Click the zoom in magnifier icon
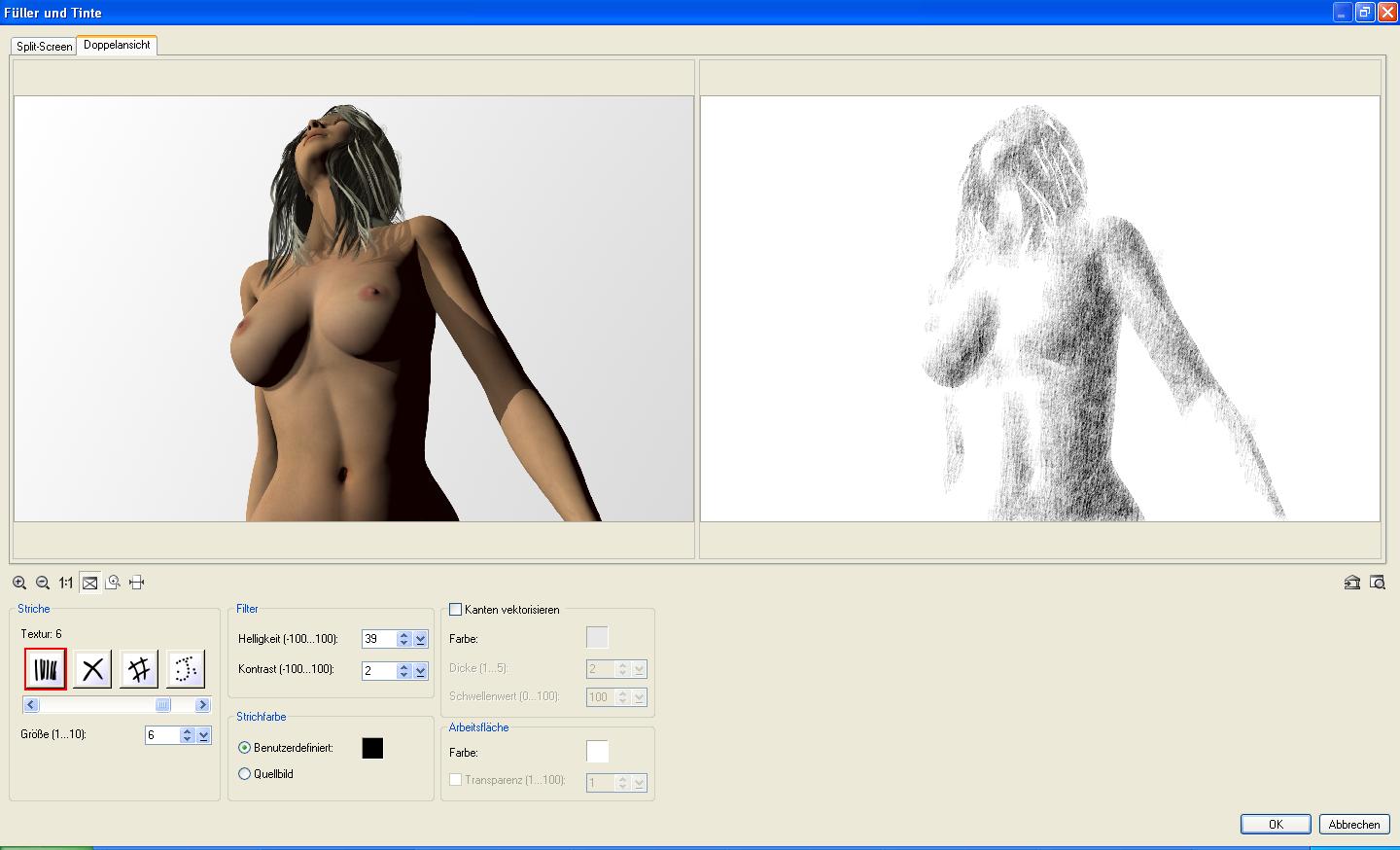The width and height of the screenshot is (1400, 850). click(19, 583)
